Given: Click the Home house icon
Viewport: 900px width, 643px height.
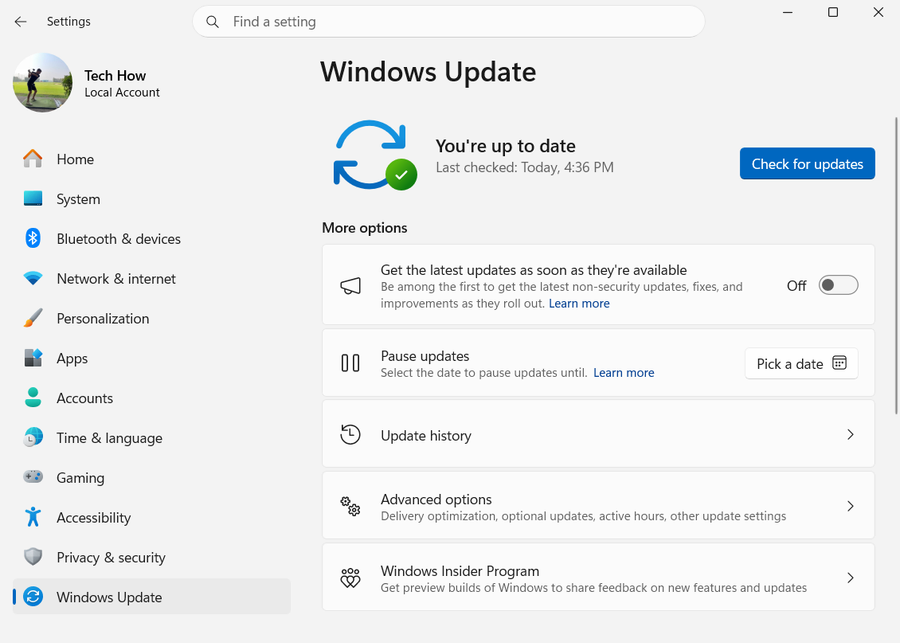Looking at the screenshot, I should pos(33,158).
